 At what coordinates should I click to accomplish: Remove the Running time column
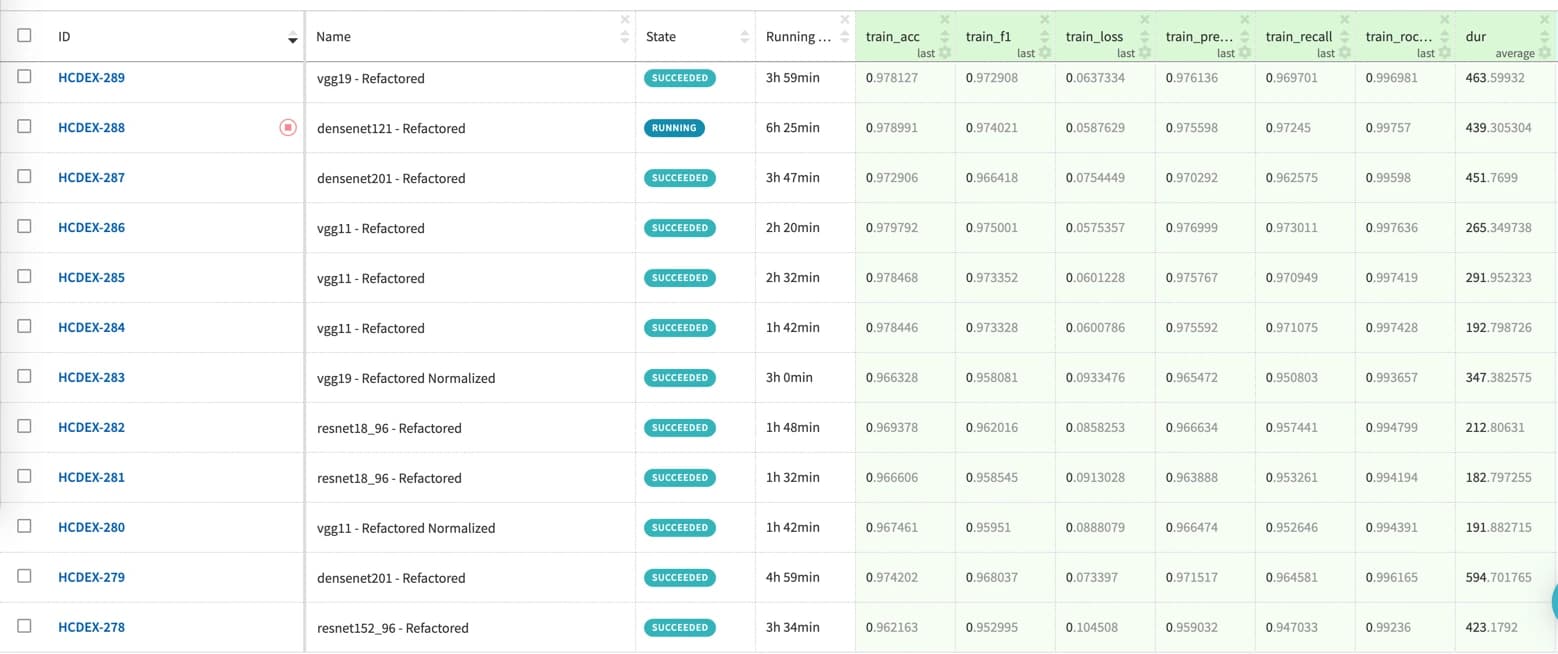[845, 19]
